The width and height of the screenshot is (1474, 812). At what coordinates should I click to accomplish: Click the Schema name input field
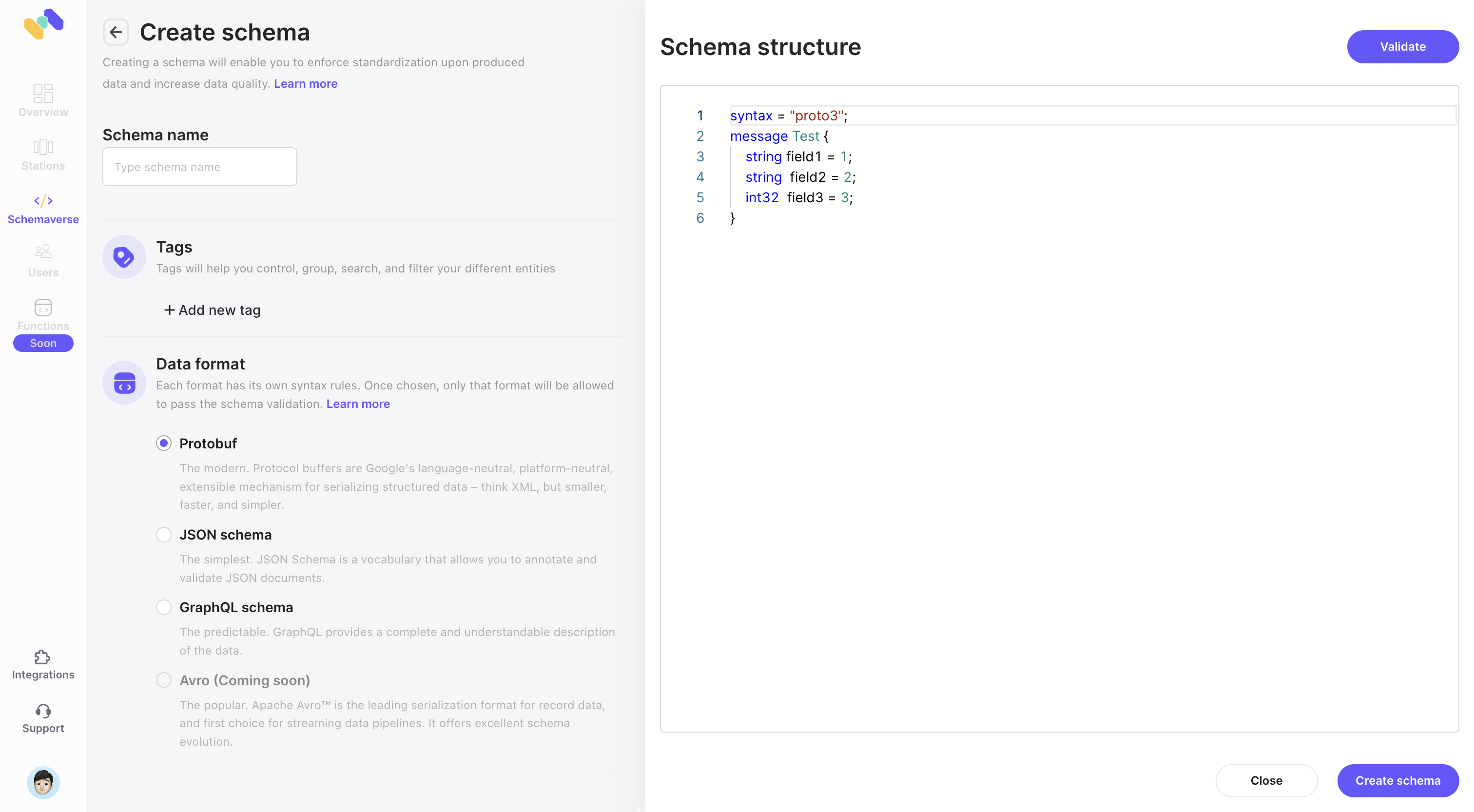[x=199, y=167]
